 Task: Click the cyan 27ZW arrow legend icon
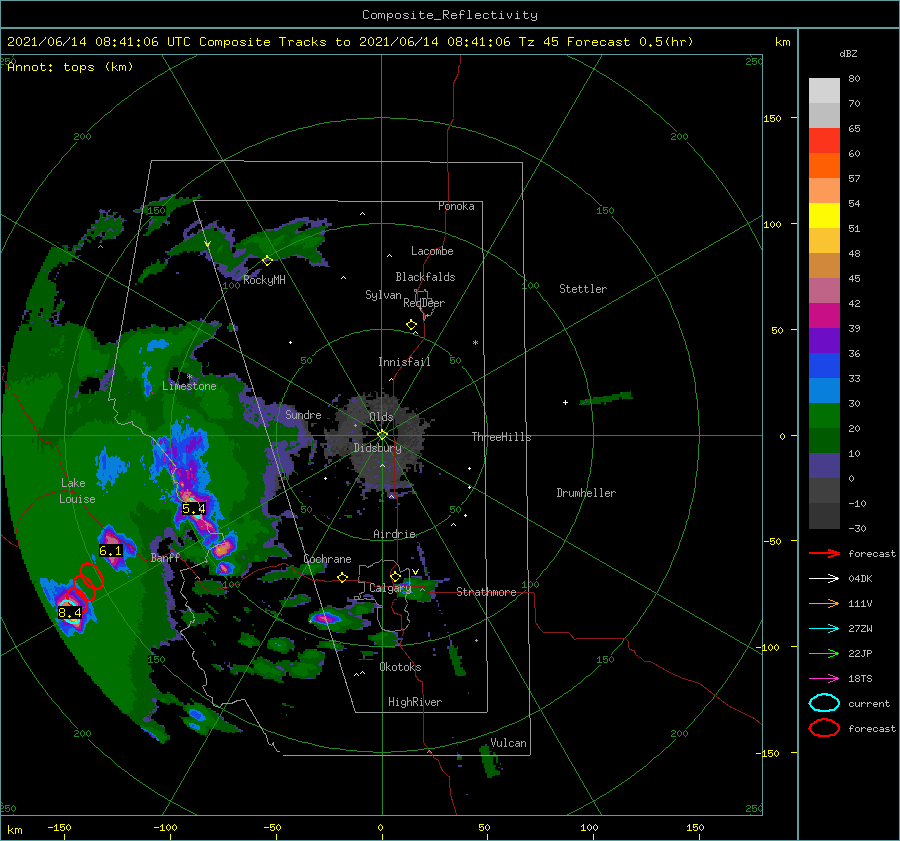(824, 629)
